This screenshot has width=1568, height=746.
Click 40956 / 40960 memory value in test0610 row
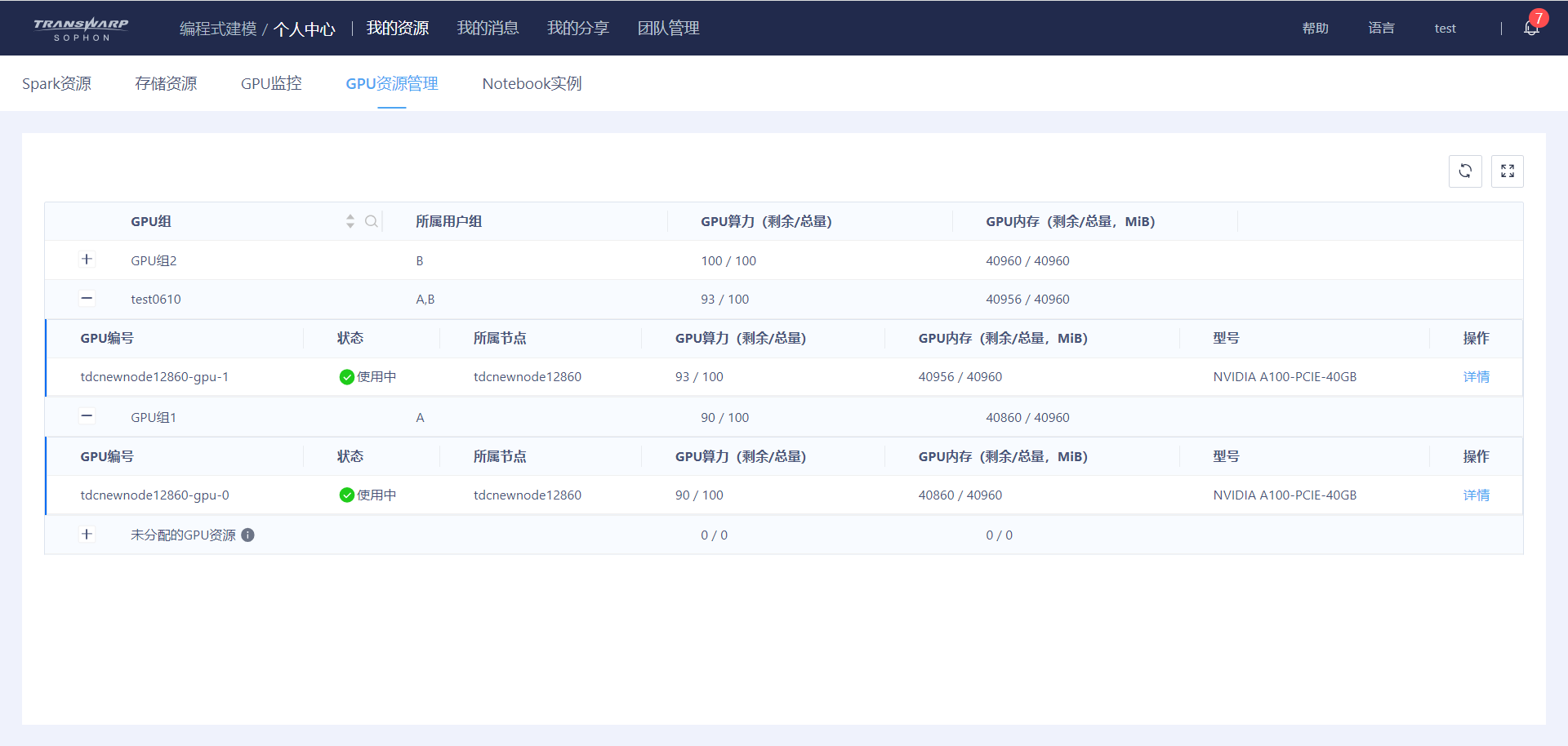(1027, 300)
